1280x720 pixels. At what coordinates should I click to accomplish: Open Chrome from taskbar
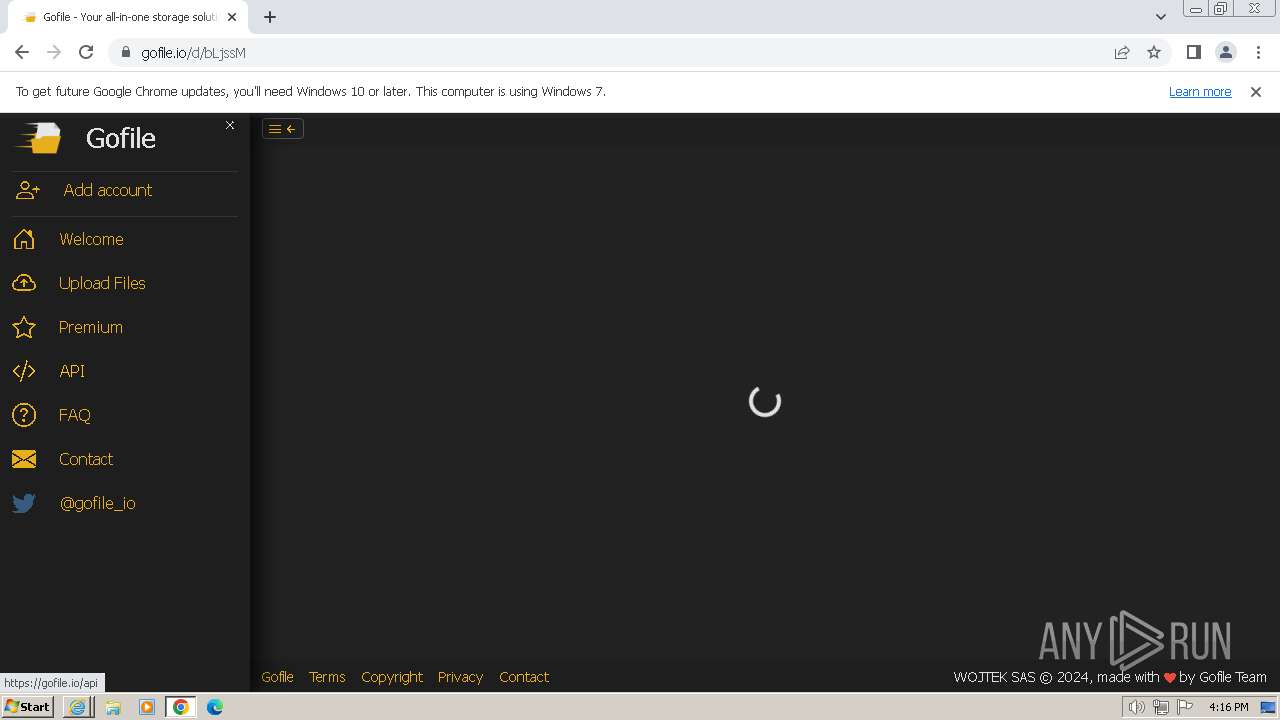pyautogui.click(x=181, y=707)
